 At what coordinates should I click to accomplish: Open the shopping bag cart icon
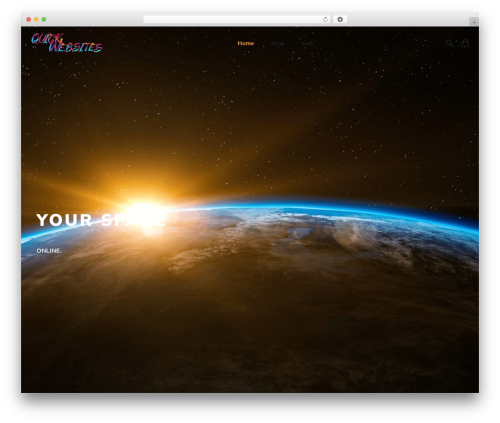click(x=465, y=43)
